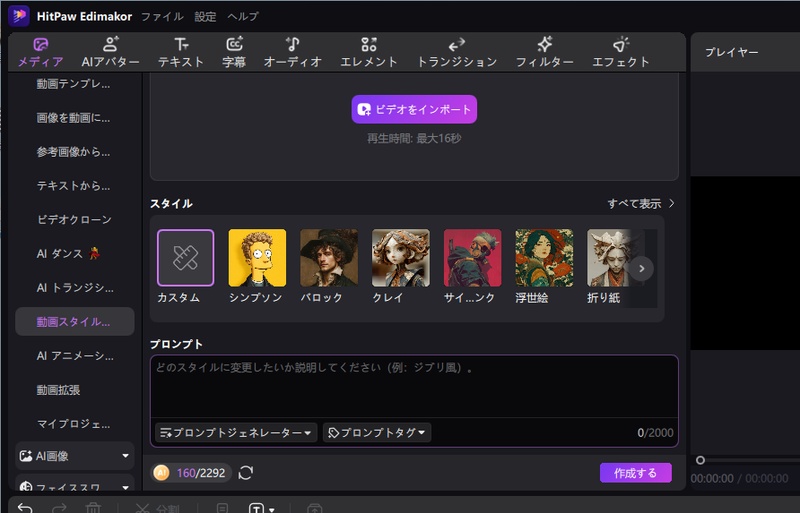Select 画像を動画に... in sidebar
Screen dimensions: 800x513
(73, 118)
